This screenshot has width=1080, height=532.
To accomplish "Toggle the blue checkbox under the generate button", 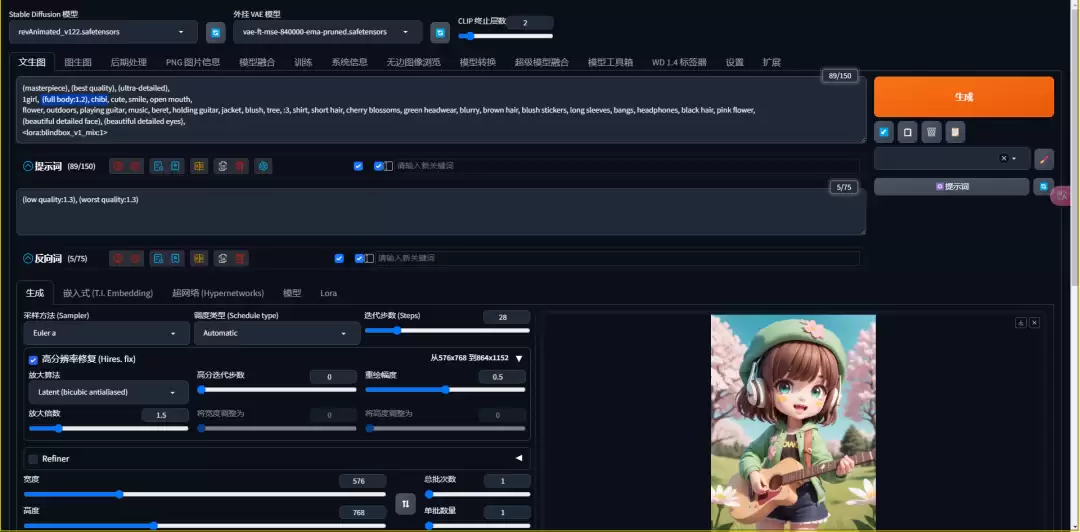I will (884, 132).
